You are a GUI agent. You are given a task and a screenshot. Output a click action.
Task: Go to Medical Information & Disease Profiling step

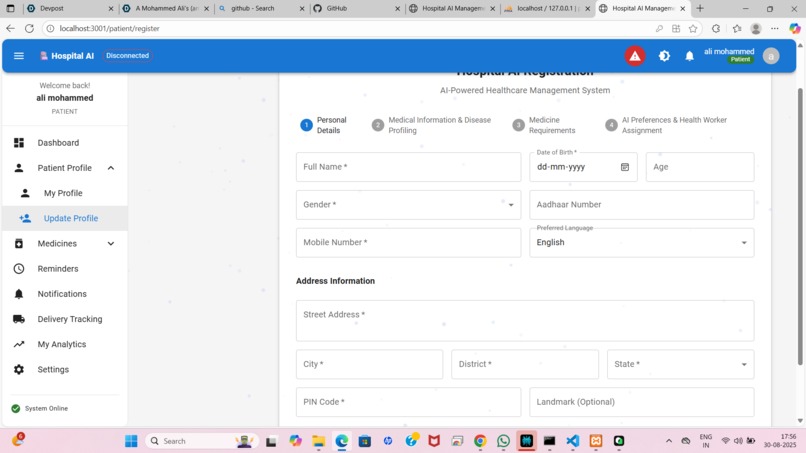point(431,125)
